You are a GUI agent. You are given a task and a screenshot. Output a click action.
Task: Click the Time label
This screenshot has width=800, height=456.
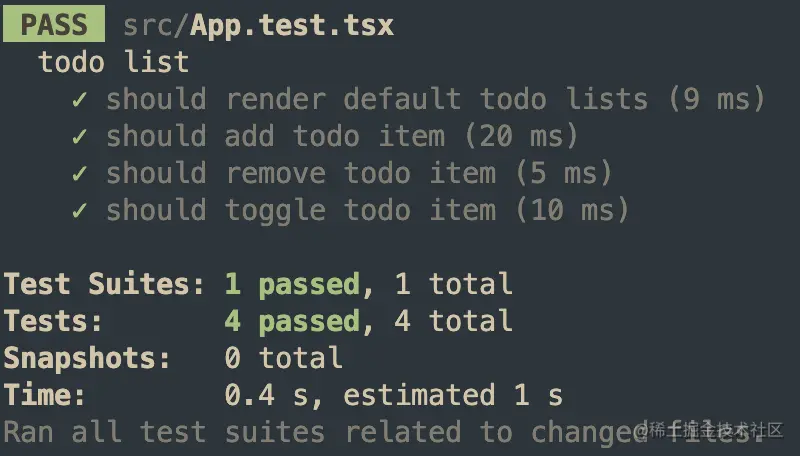(44, 395)
